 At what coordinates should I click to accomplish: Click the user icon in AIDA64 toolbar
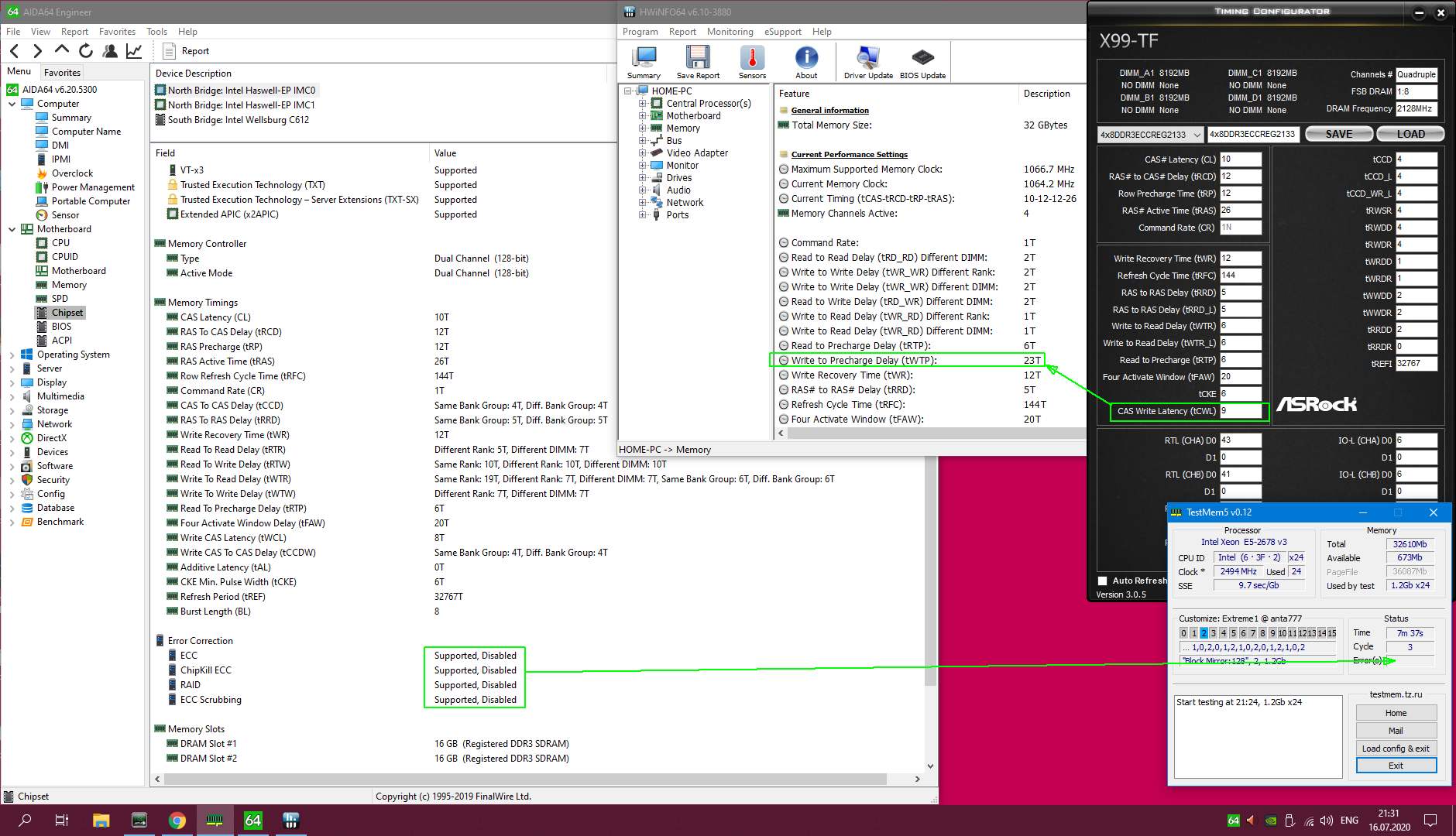(x=110, y=51)
